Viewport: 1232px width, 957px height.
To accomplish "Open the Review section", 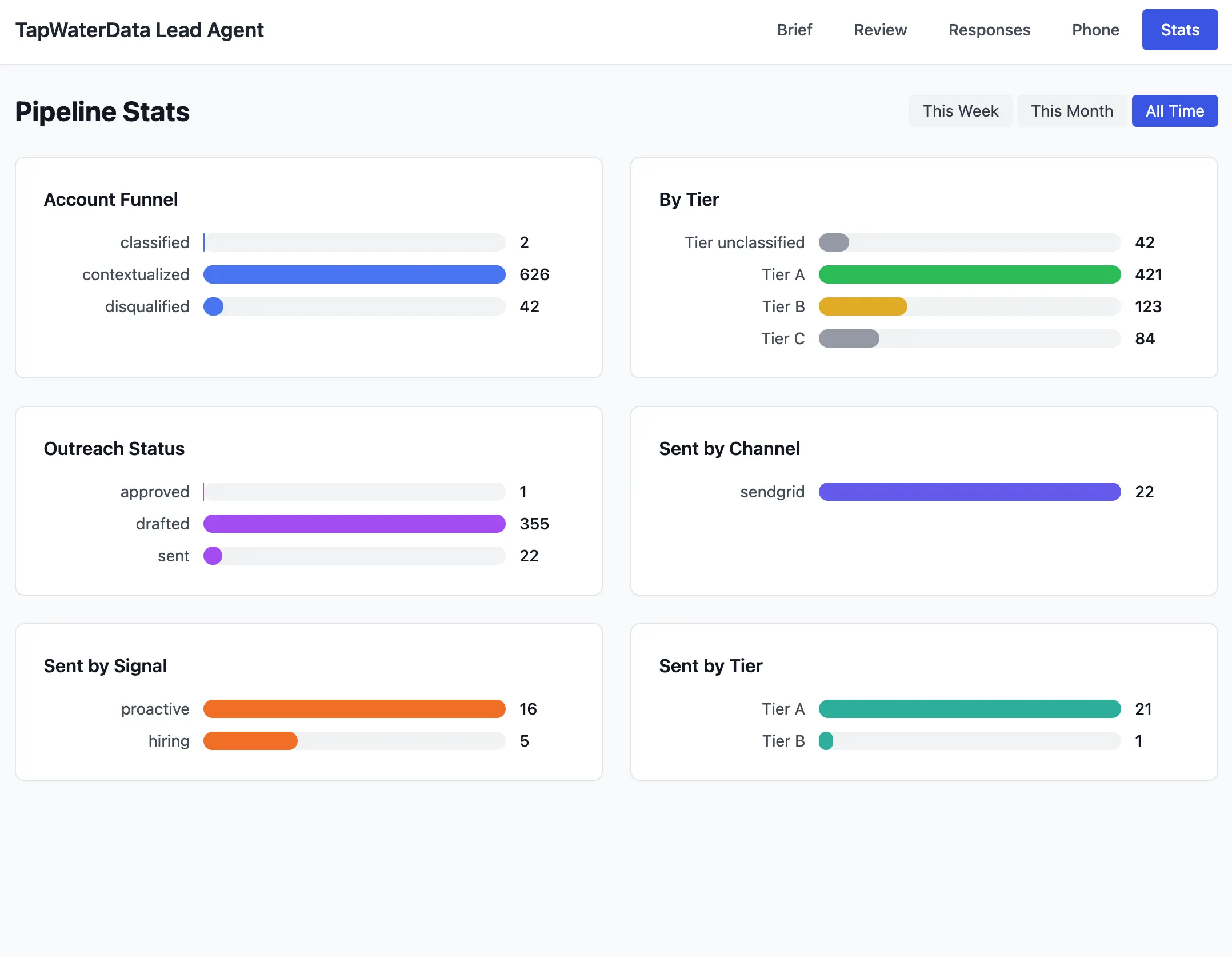I will click(880, 30).
